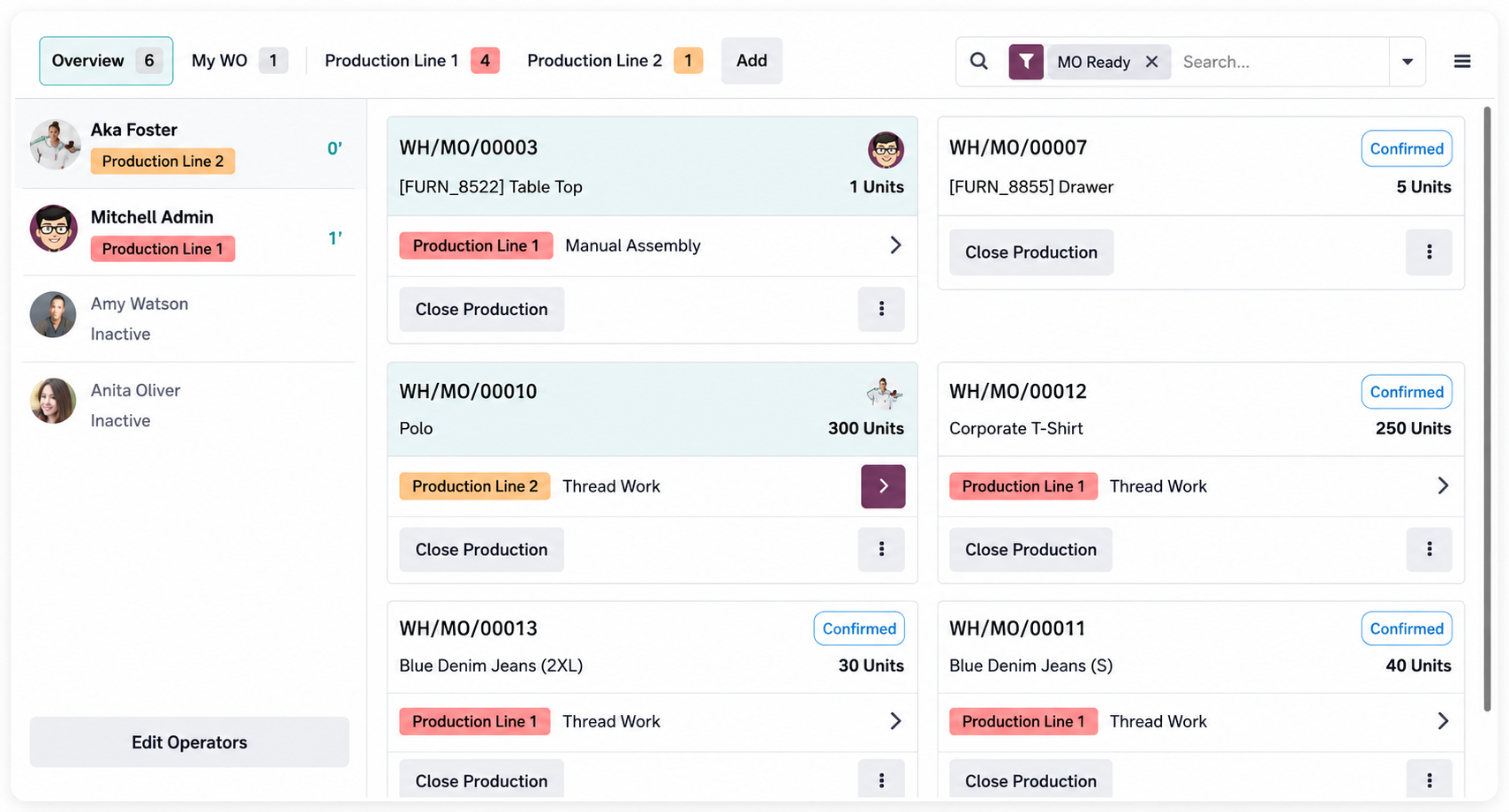Expand Thread Work chevron on WH/MO/00013

pos(895,721)
